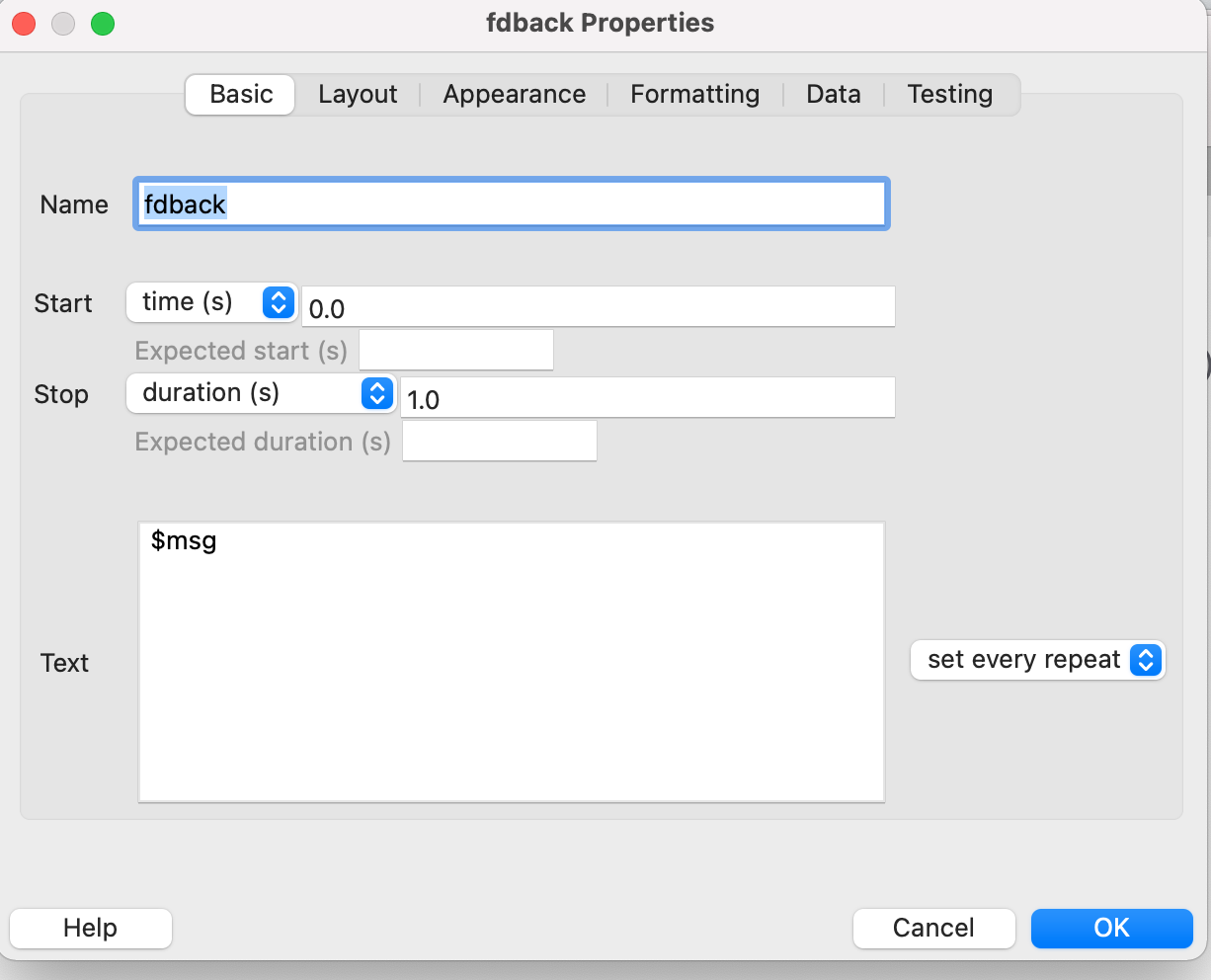Click the Cancel button
The height and width of the screenshot is (980, 1211).
click(x=933, y=928)
